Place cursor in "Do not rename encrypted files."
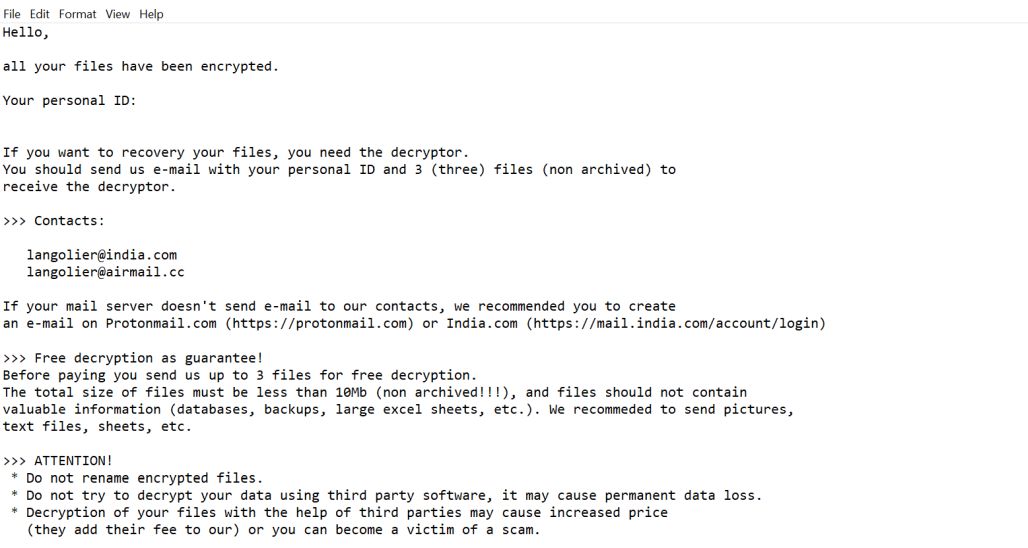 (144, 478)
